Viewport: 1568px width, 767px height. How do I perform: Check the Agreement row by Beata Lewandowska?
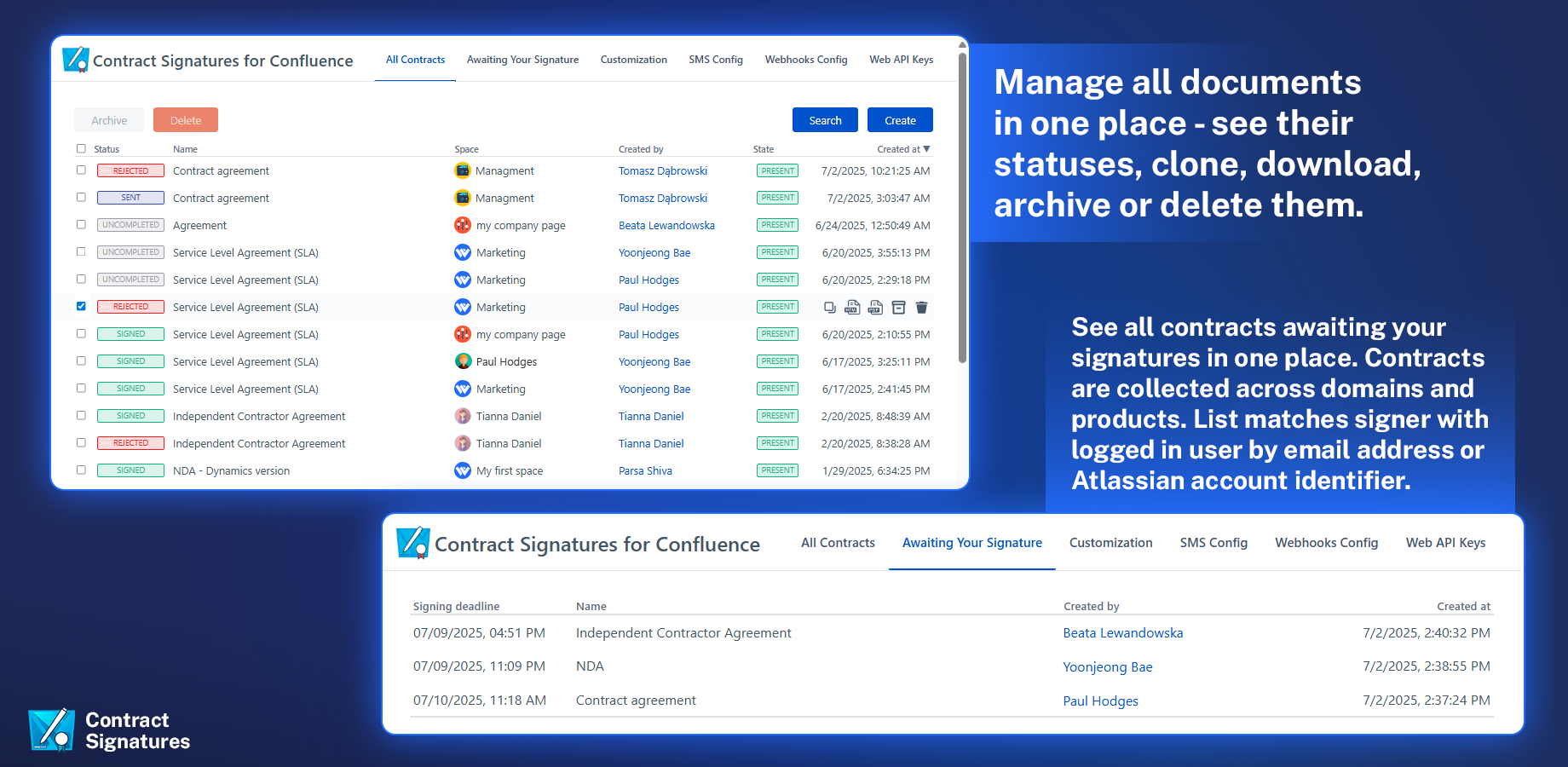[x=81, y=224]
